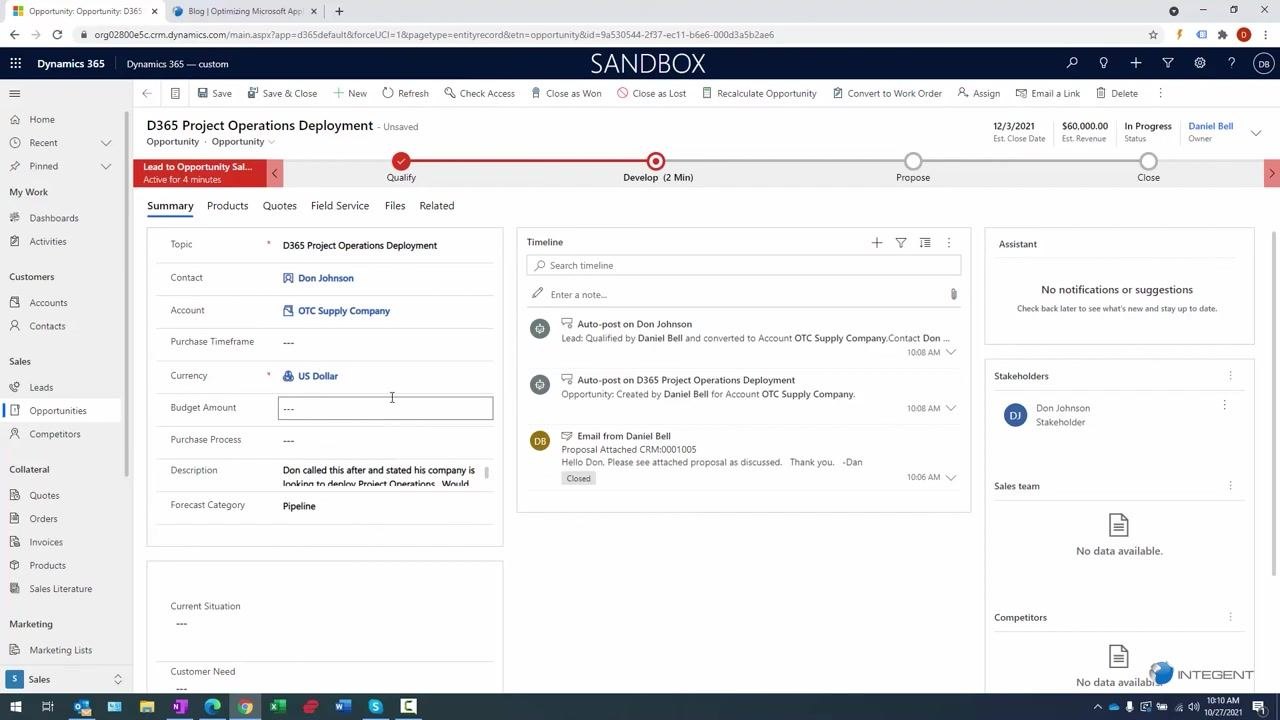Click the lightbulb assistant icon in header
Screen dimensions: 1280x720
pyautogui.click(x=1104, y=63)
